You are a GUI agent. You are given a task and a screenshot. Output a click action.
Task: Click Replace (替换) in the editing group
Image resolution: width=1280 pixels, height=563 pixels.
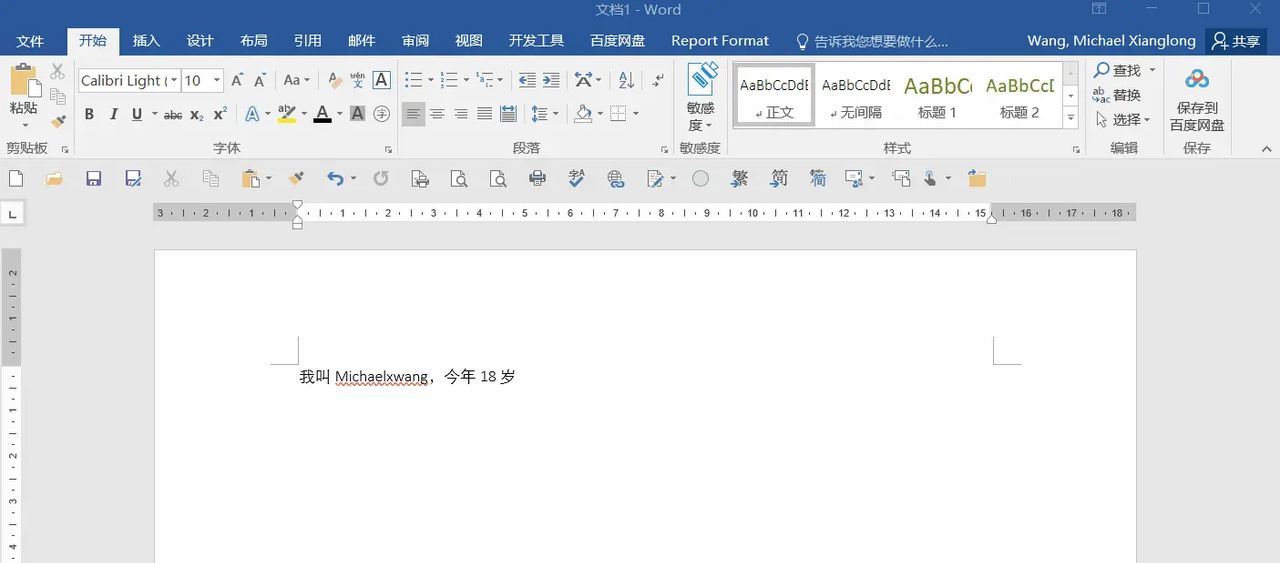[x=1117, y=95]
